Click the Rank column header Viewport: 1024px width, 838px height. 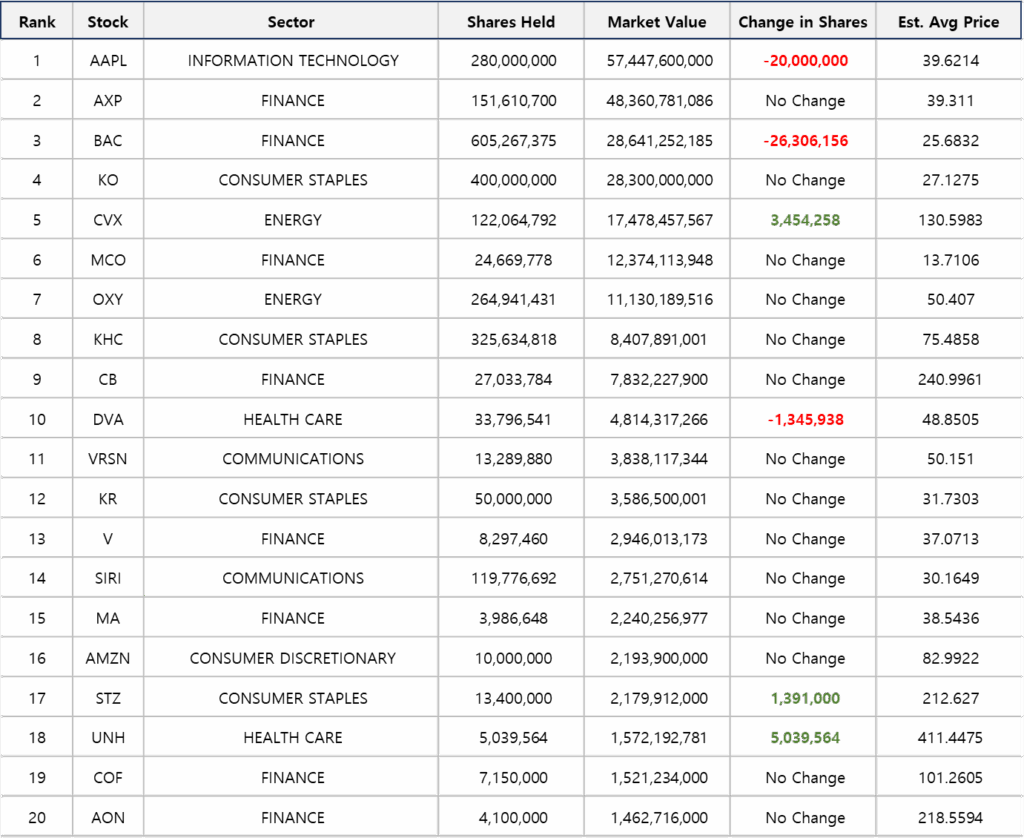click(x=37, y=22)
